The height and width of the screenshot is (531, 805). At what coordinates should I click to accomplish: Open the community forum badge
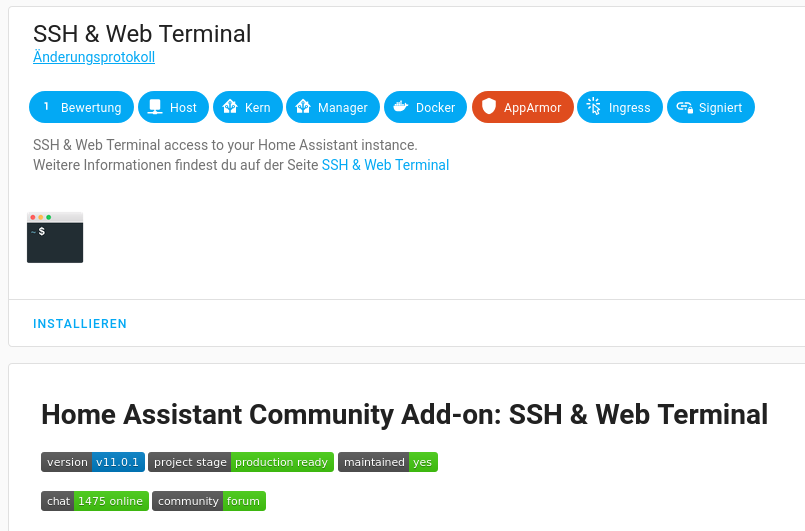[x=209, y=501]
